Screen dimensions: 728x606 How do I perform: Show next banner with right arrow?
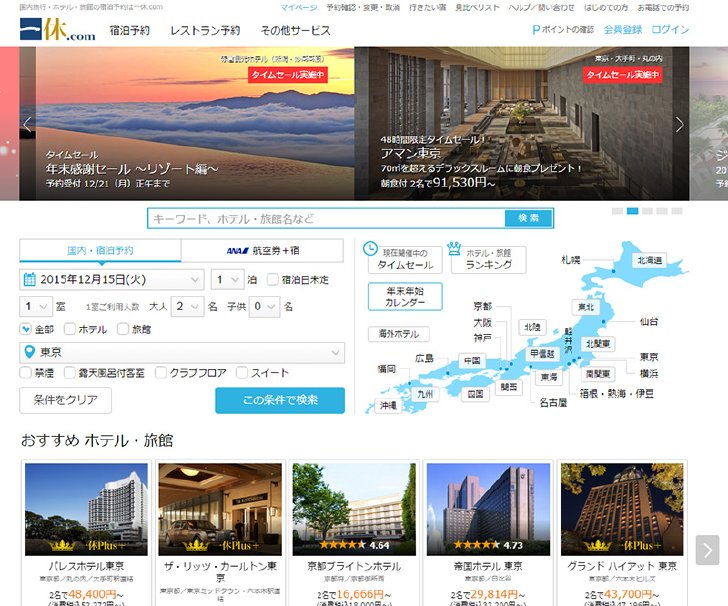coord(680,124)
